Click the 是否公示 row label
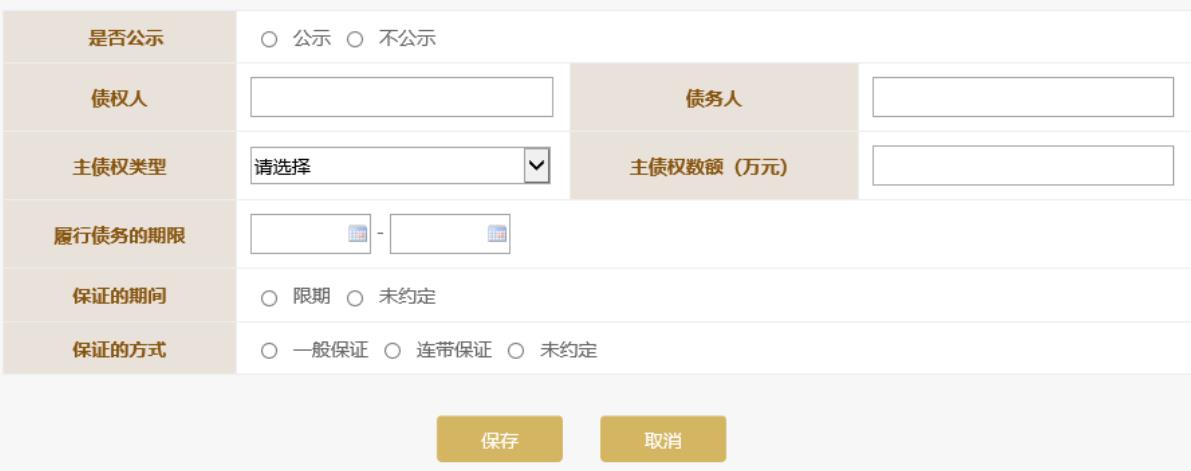 coord(119,40)
